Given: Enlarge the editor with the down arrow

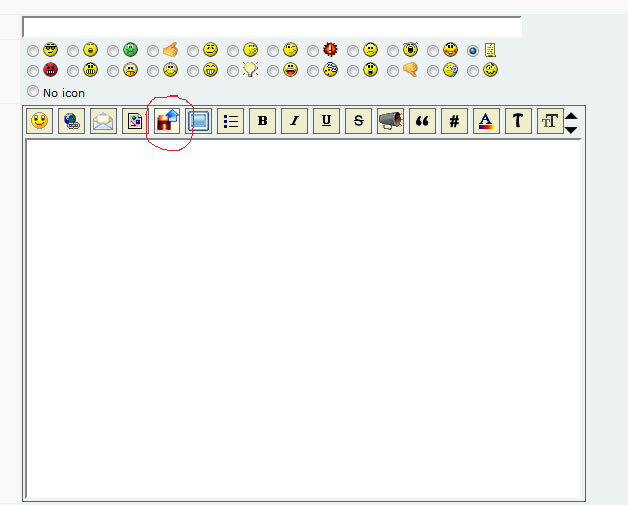Looking at the screenshot, I should click(571, 130).
